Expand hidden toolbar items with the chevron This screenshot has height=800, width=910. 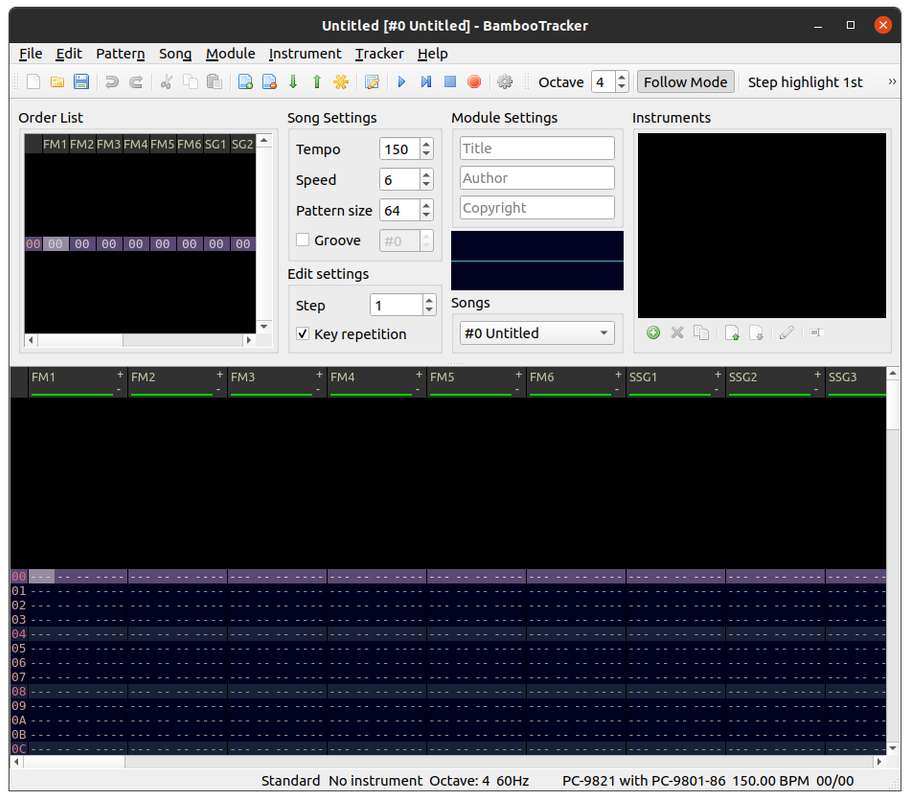(x=892, y=82)
